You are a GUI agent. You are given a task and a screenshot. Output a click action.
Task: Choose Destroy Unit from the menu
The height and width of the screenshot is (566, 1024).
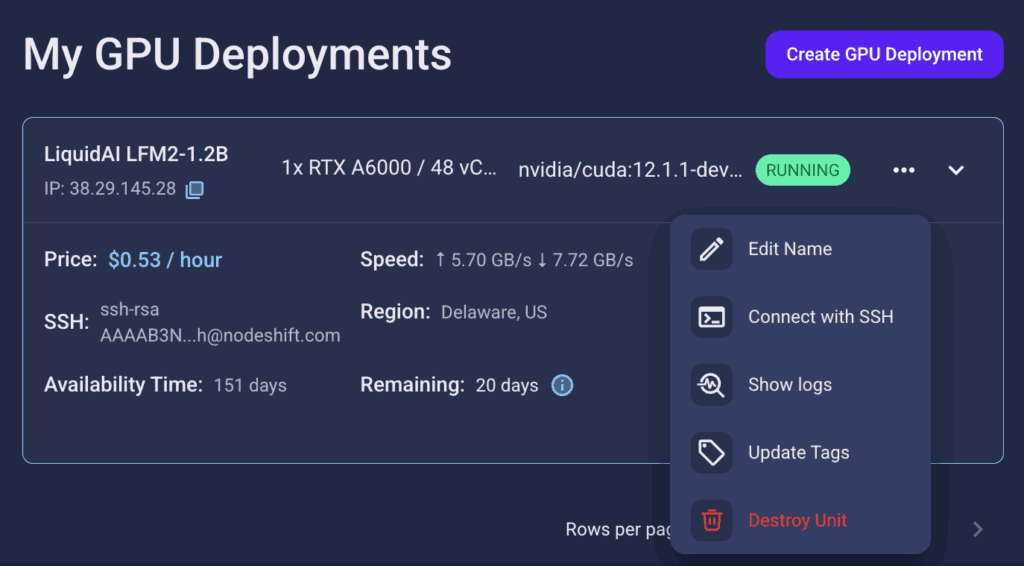point(800,520)
